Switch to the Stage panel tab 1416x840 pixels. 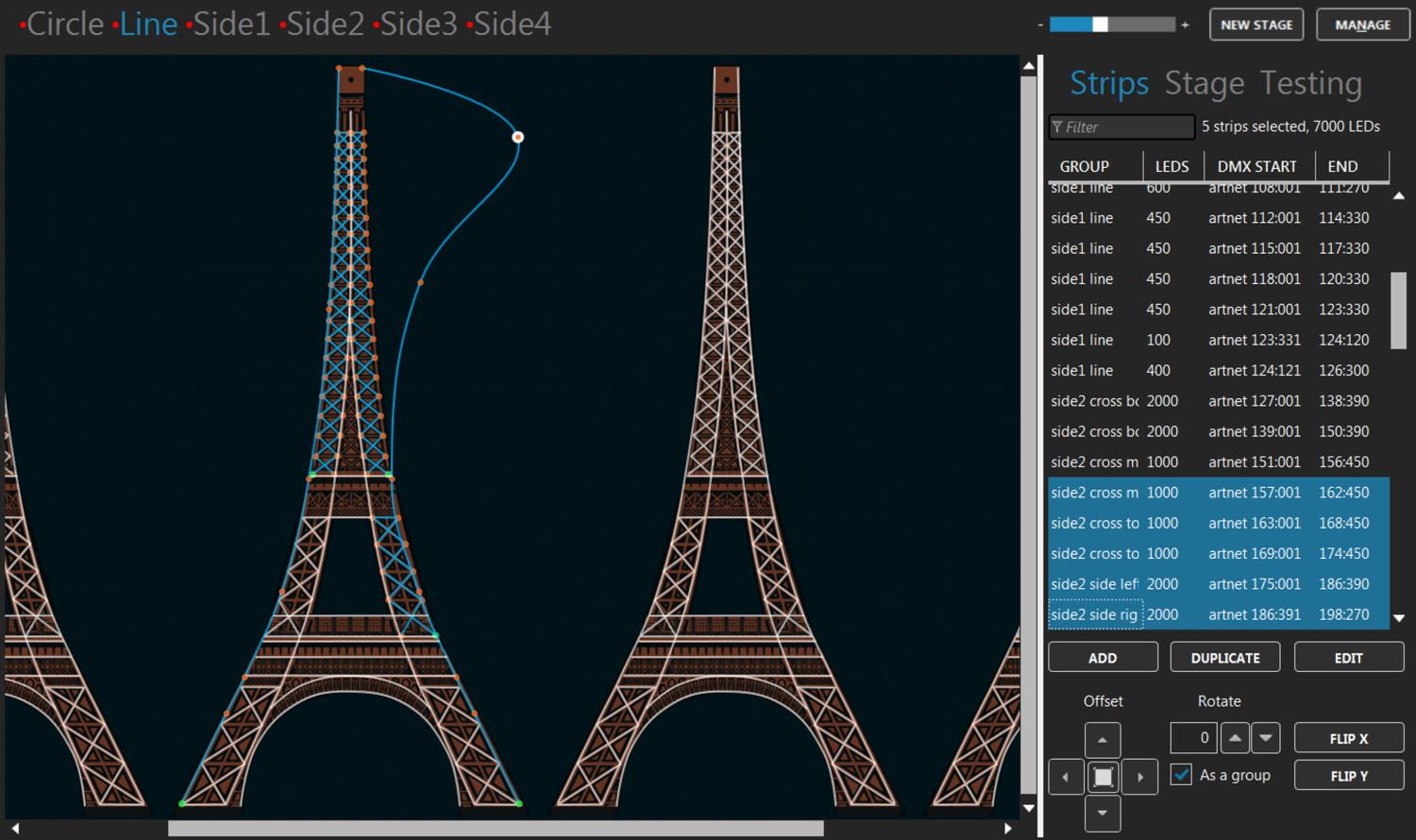pos(1205,83)
